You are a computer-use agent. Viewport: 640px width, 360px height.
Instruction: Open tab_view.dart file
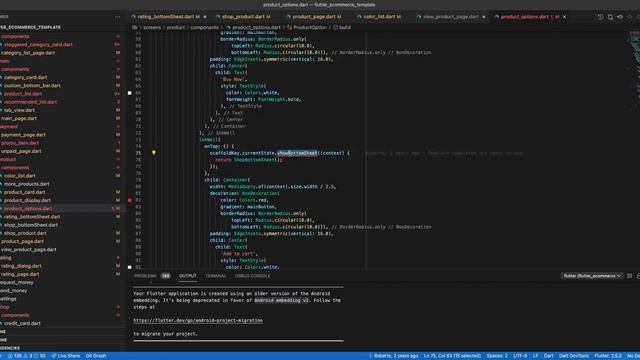pos(19,110)
